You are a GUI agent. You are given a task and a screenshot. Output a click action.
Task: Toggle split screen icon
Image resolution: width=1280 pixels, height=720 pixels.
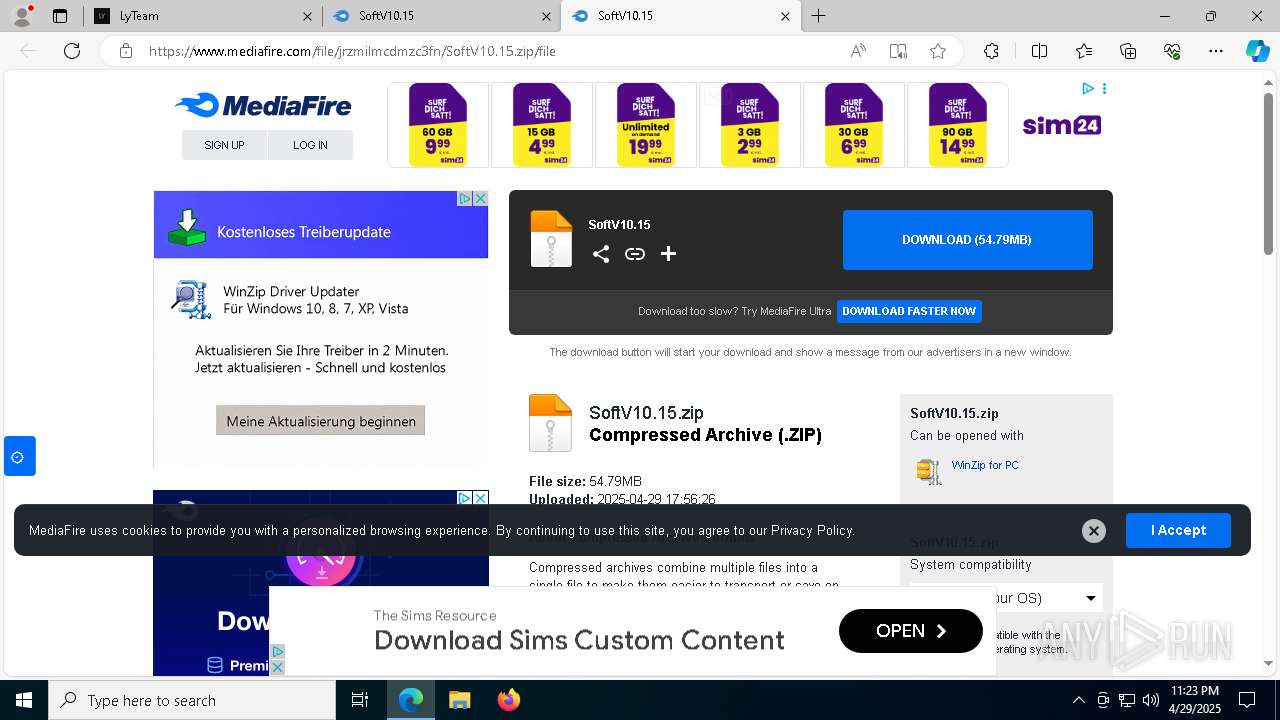point(1039,51)
